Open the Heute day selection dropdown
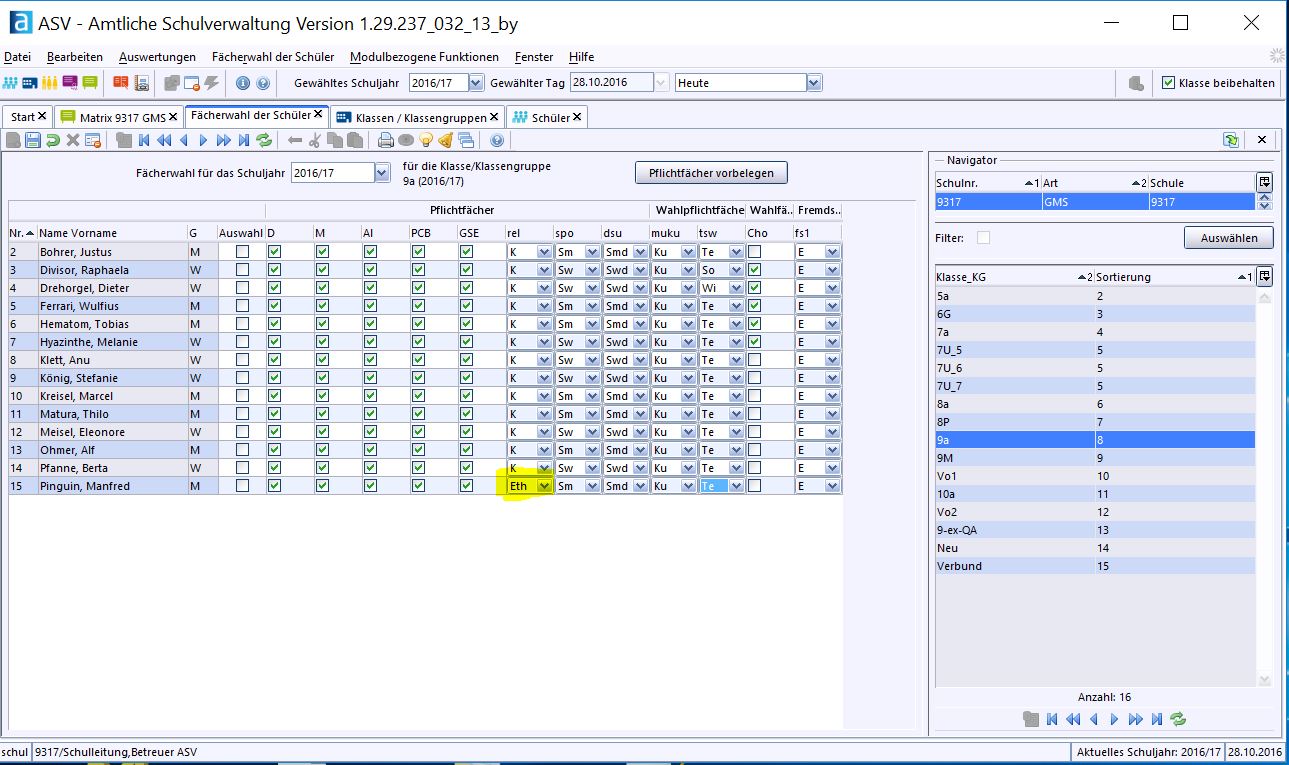Screen dimensions: 1289x765 pyautogui.click(x=814, y=83)
